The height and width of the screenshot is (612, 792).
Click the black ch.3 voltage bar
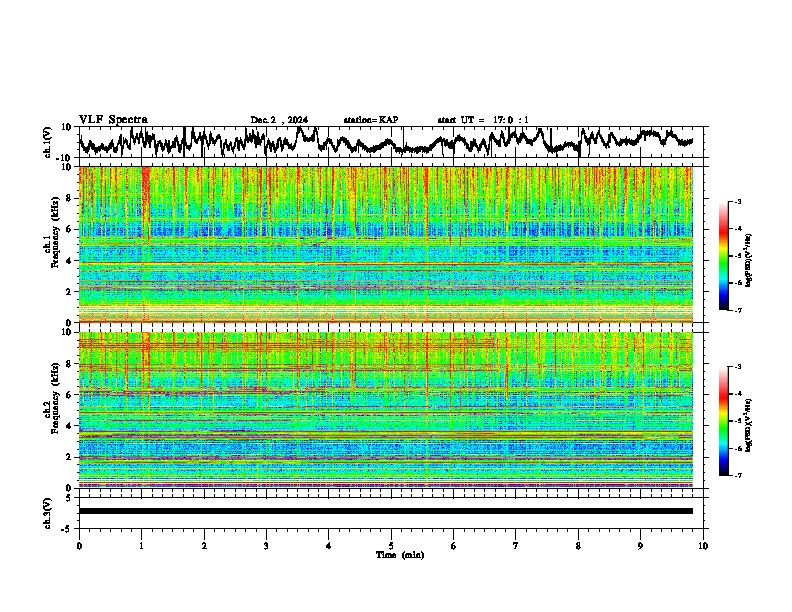pos(386,511)
